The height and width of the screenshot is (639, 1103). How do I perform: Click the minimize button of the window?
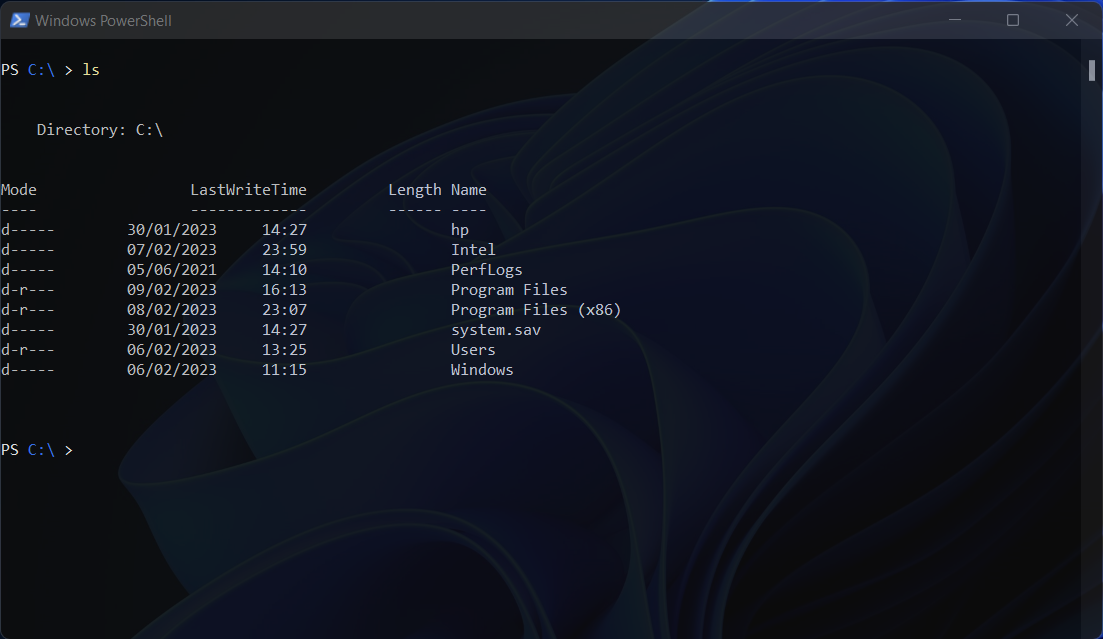pyautogui.click(x=954, y=19)
